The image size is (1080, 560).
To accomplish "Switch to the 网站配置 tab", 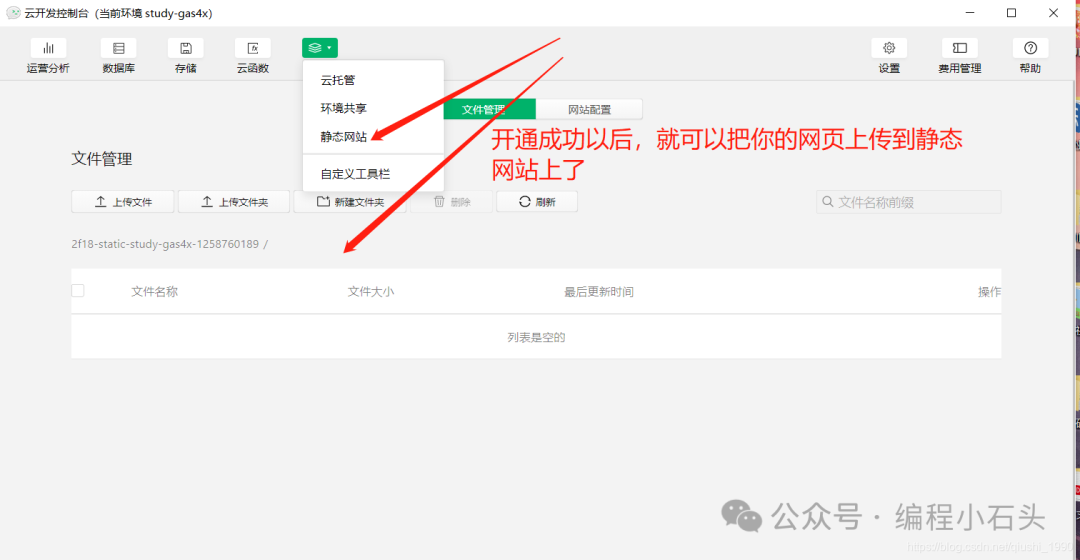I will [x=589, y=109].
